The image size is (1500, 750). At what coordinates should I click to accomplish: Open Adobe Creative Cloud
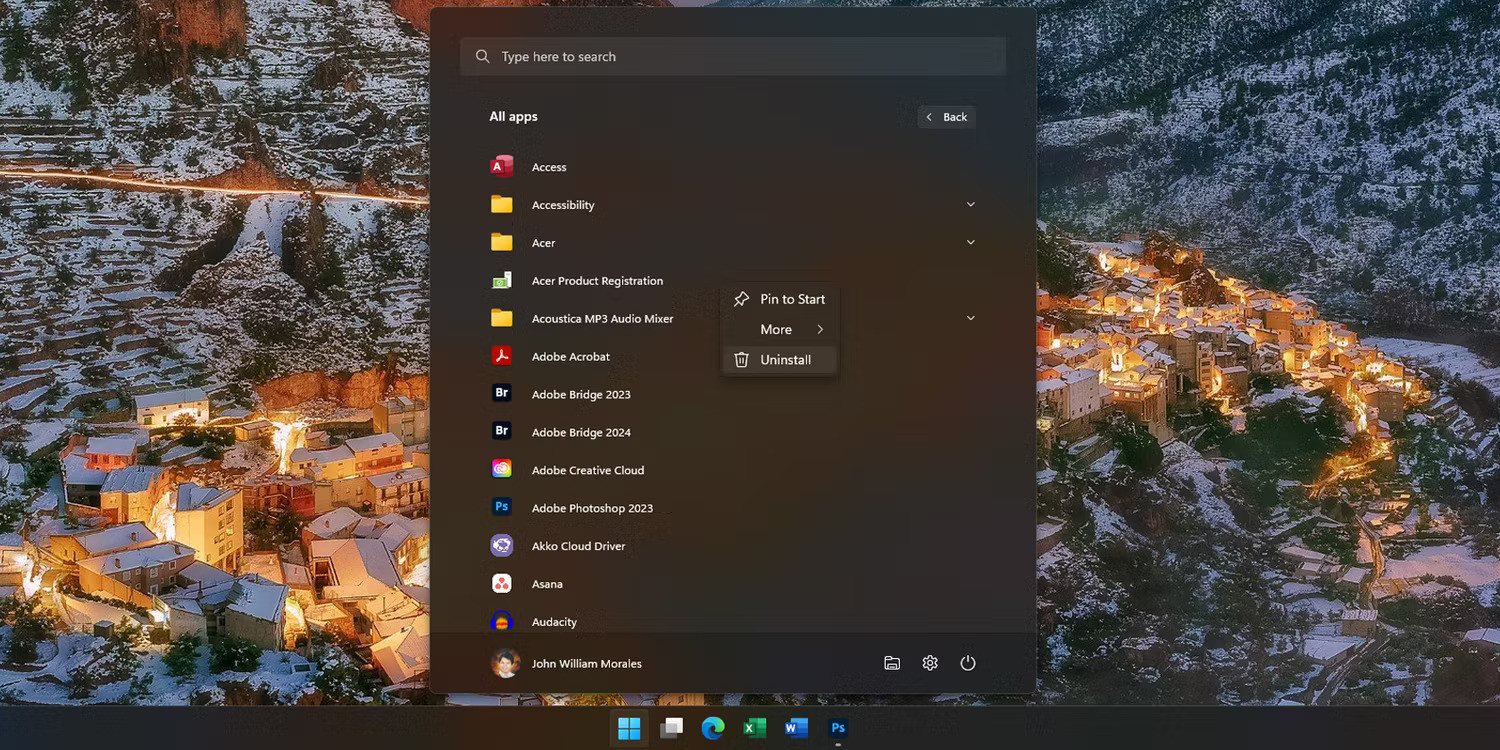coord(588,470)
